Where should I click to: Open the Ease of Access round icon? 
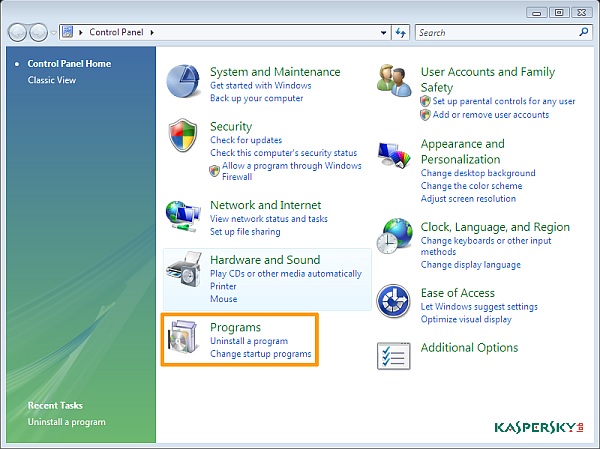point(393,301)
